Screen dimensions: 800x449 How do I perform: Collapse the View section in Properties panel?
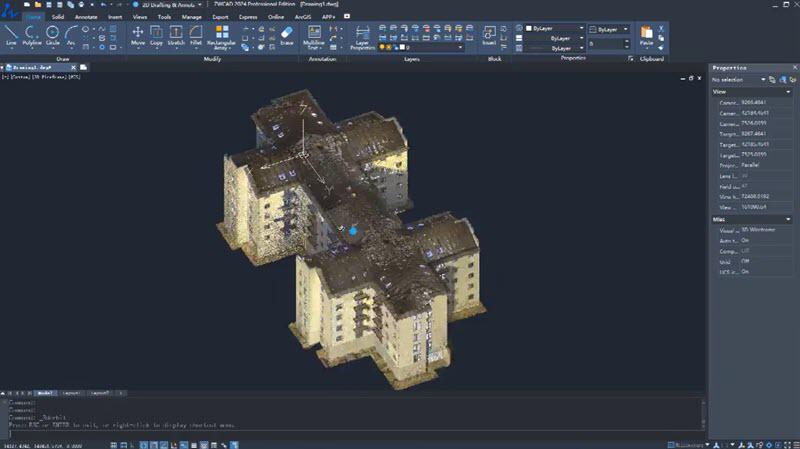(x=788, y=92)
